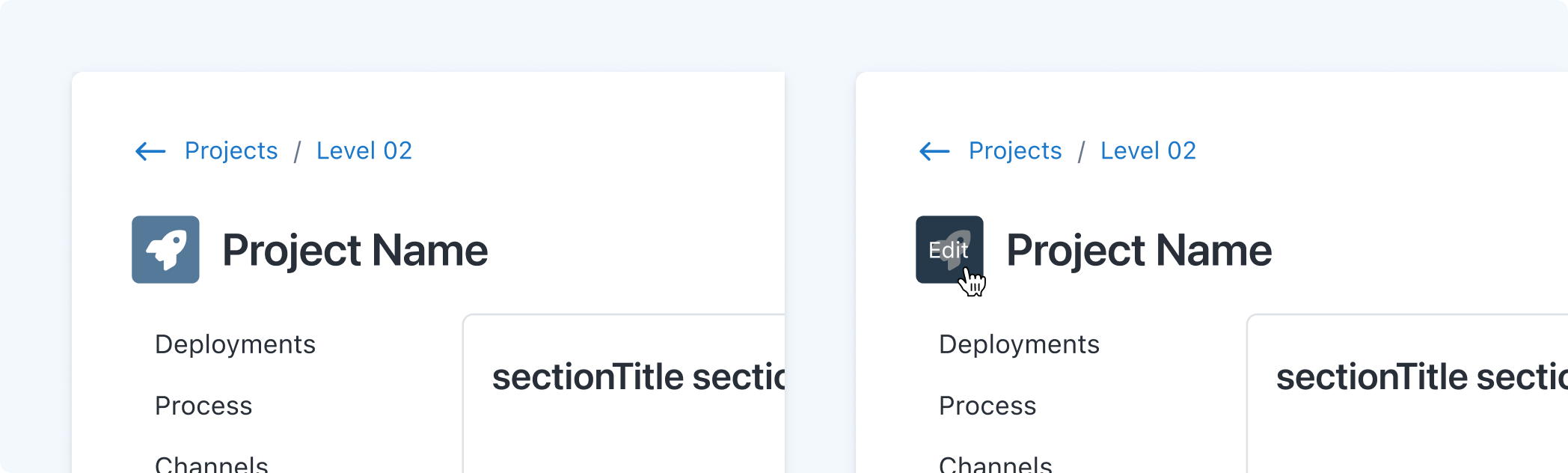Viewport: 1568px width, 473px height.
Task: Open the Projects breadcrumb link in left panel
Action: point(231,151)
